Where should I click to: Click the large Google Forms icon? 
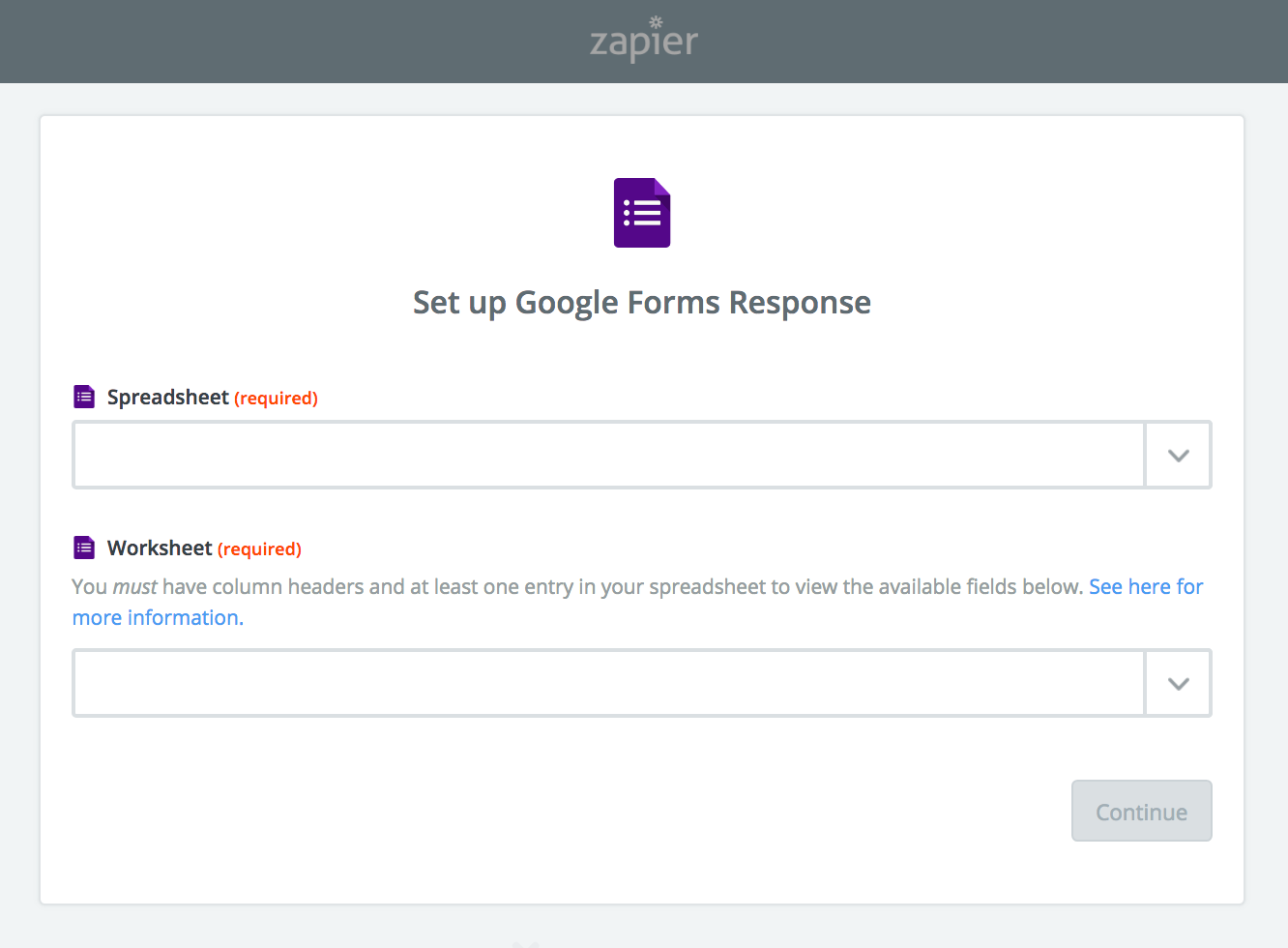[642, 213]
